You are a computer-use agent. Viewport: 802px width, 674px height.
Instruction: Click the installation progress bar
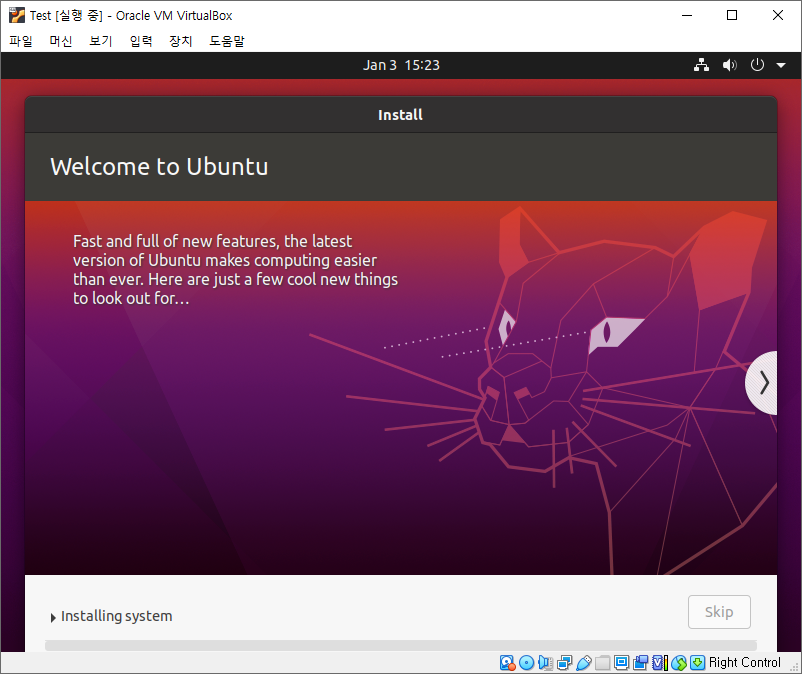point(400,645)
